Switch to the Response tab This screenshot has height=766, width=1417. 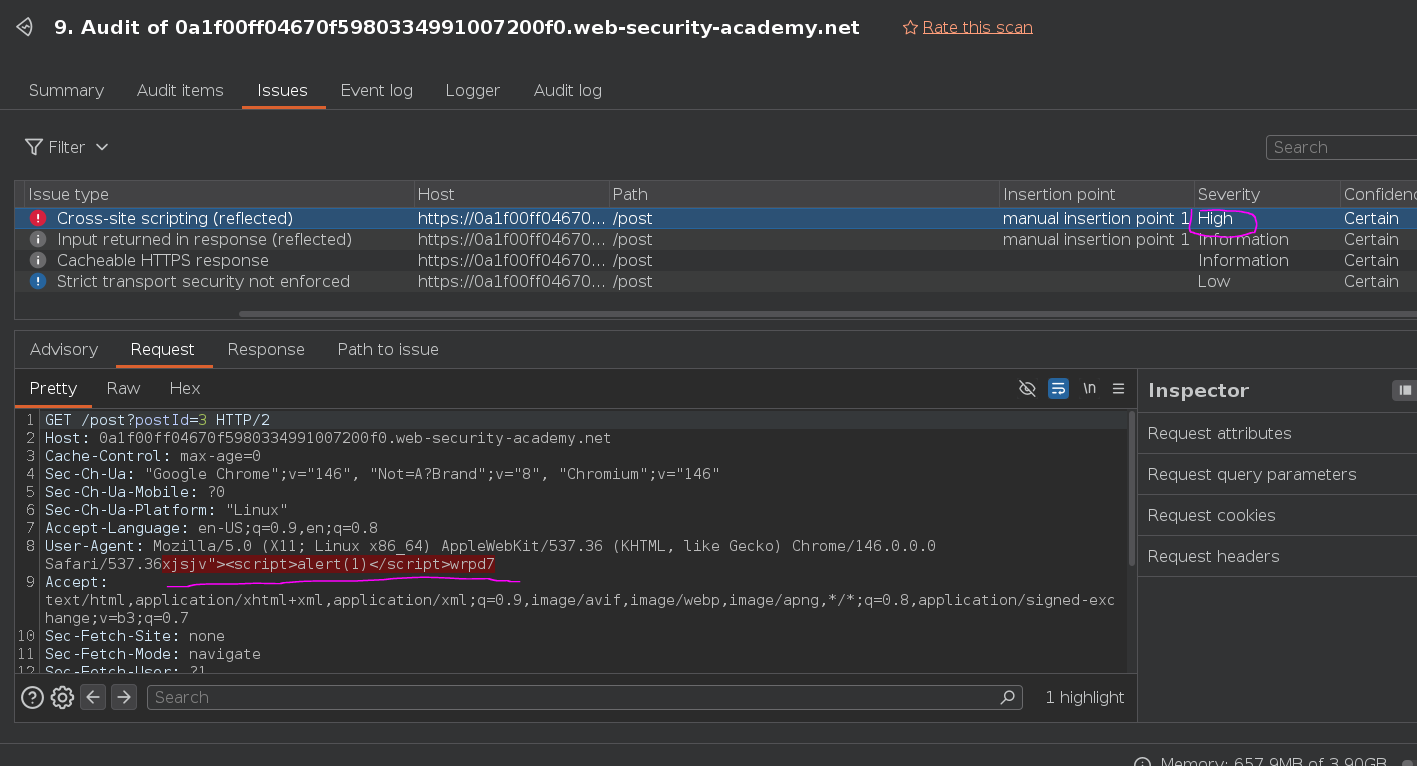tap(266, 349)
